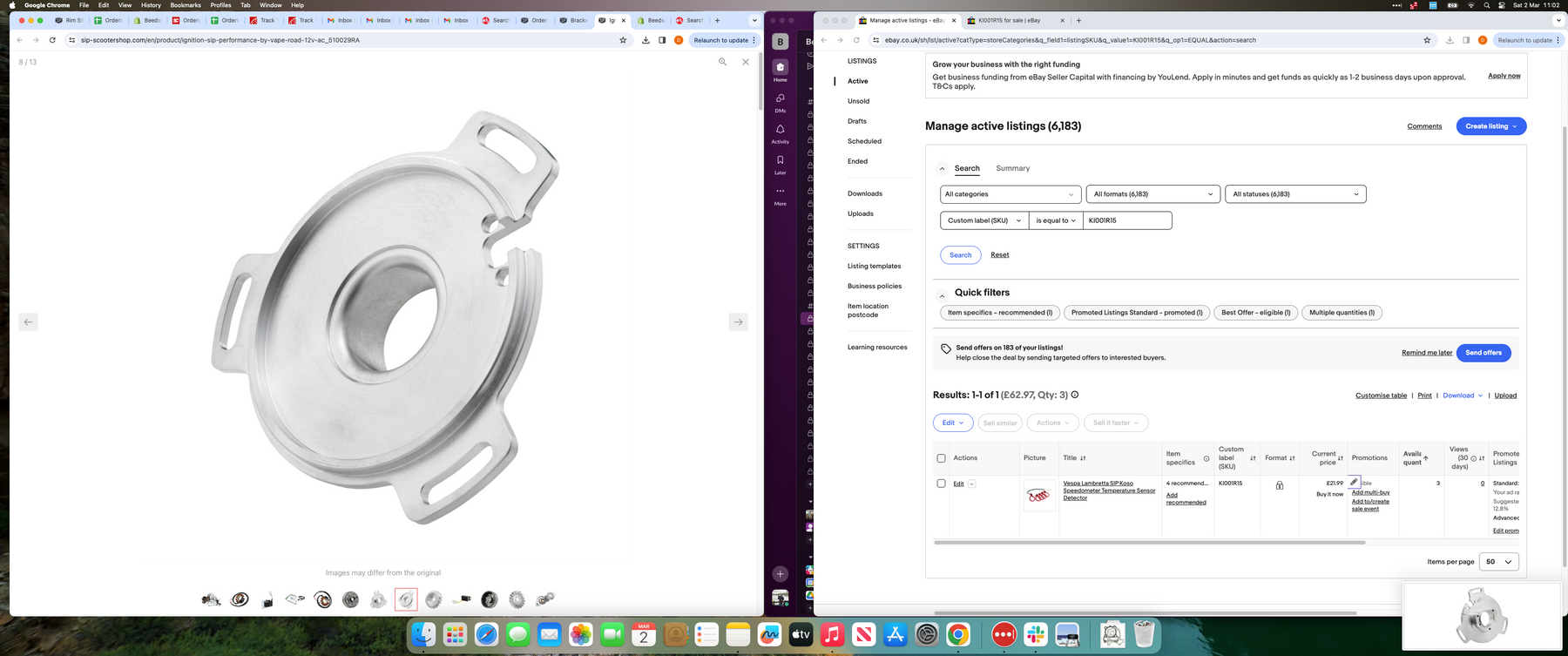Click the Slack Later bookmark icon
This screenshot has width=1568, height=656.
coord(780,160)
